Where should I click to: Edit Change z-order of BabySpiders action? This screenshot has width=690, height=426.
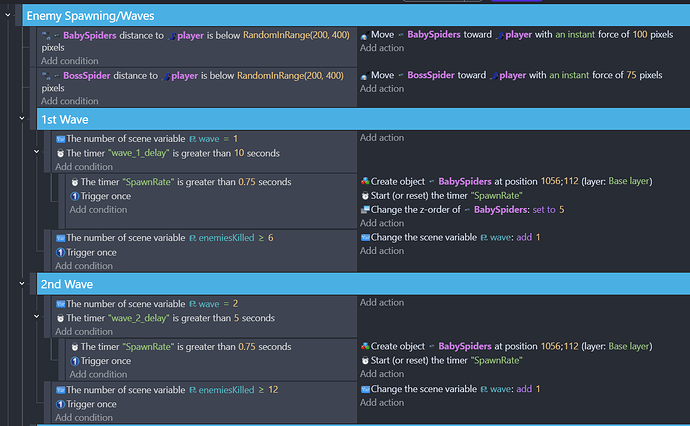[x=462, y=209]
